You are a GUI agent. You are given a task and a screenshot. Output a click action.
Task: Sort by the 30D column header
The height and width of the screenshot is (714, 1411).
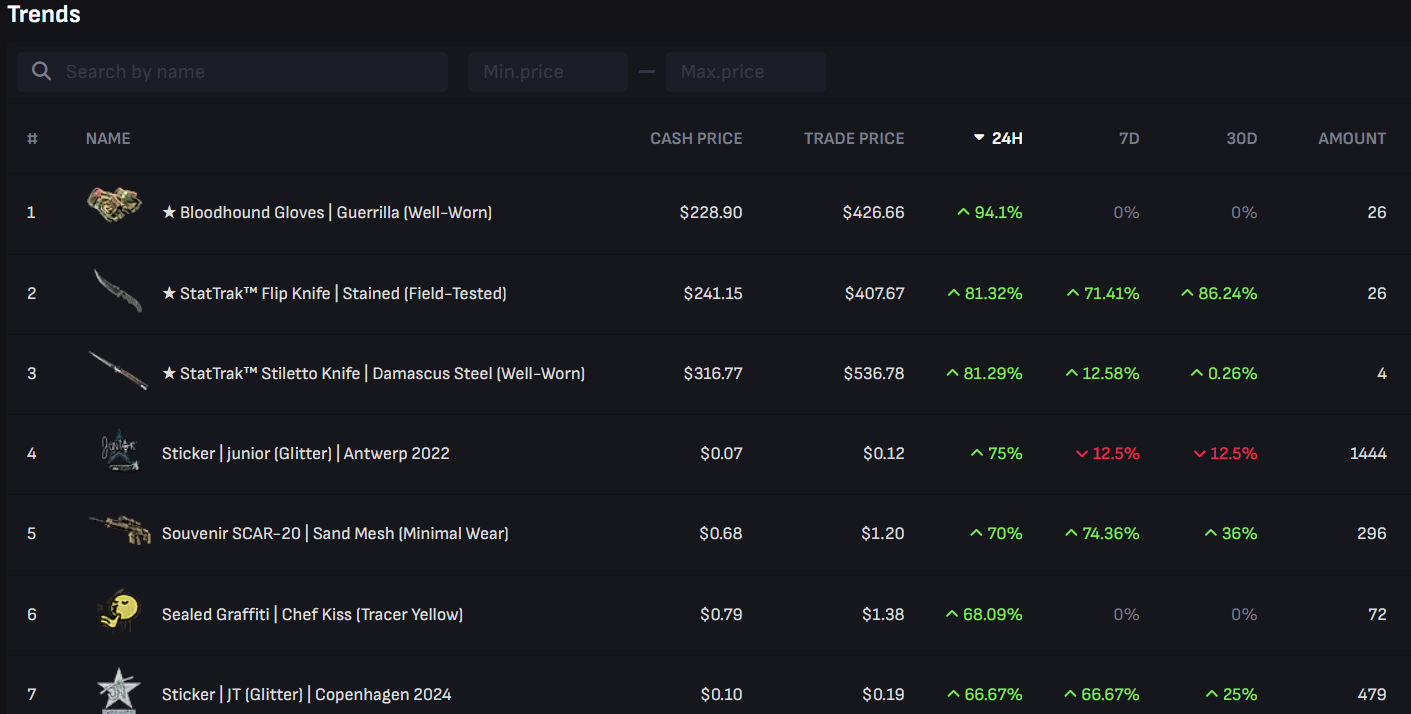pos(1241,139)
